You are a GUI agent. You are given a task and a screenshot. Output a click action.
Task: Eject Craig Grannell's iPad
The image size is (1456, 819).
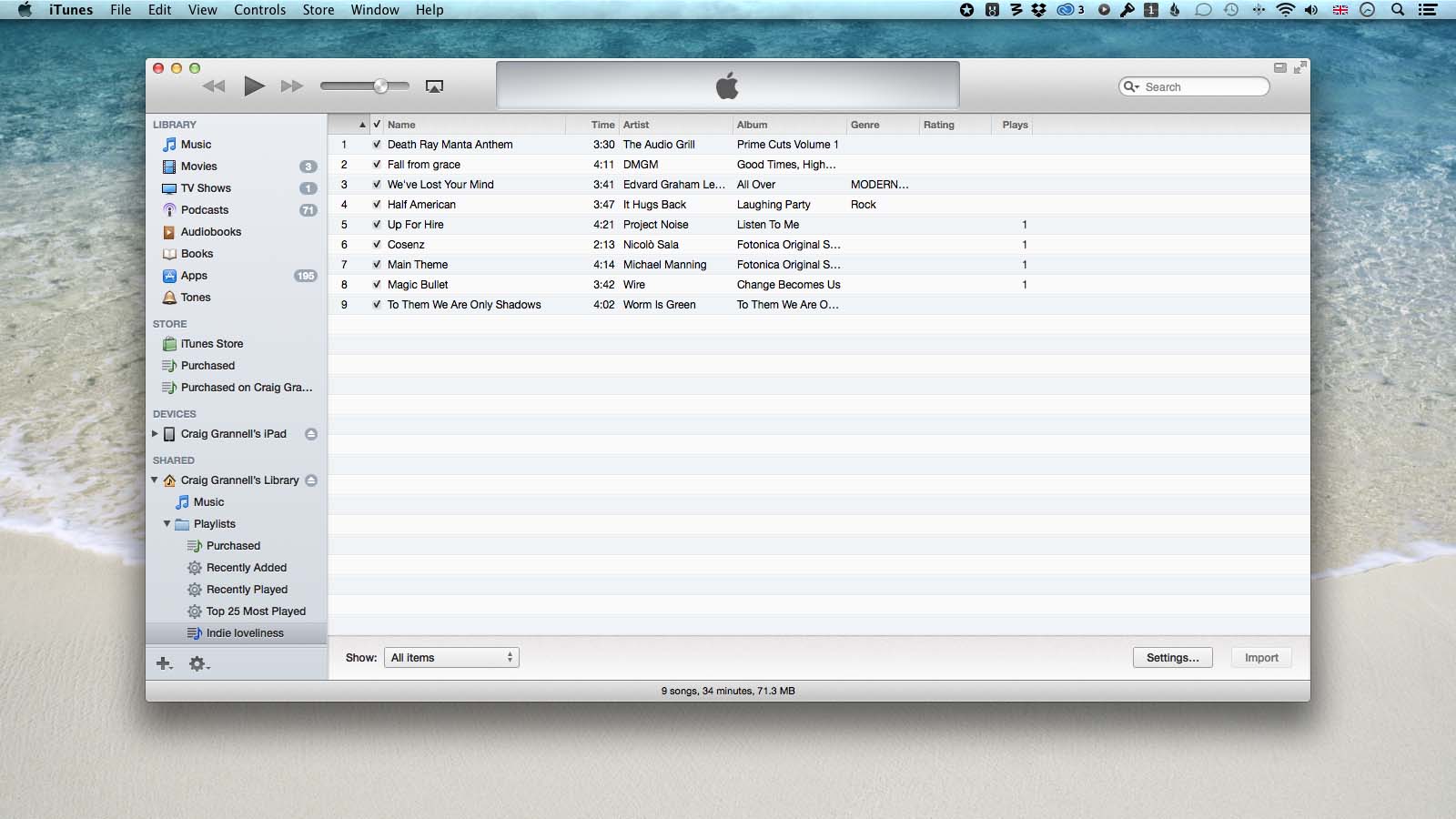[x=311, y=434]
